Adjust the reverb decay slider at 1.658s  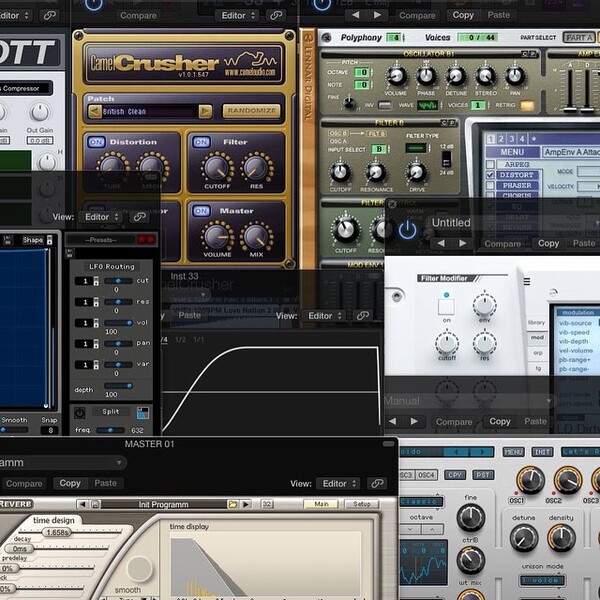click(57, 532)
